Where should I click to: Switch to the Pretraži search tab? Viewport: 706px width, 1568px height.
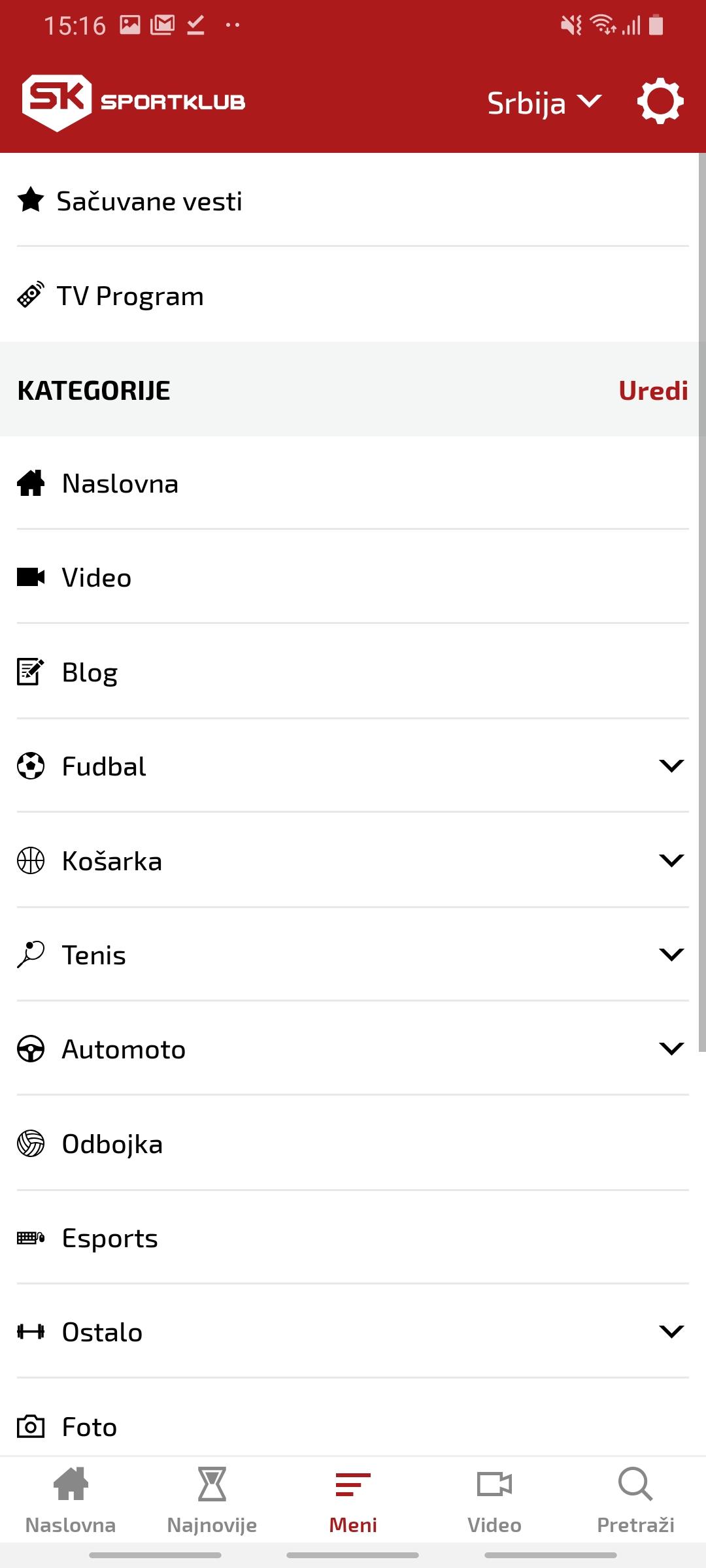pyautogui.click(x=635, y=1501)
